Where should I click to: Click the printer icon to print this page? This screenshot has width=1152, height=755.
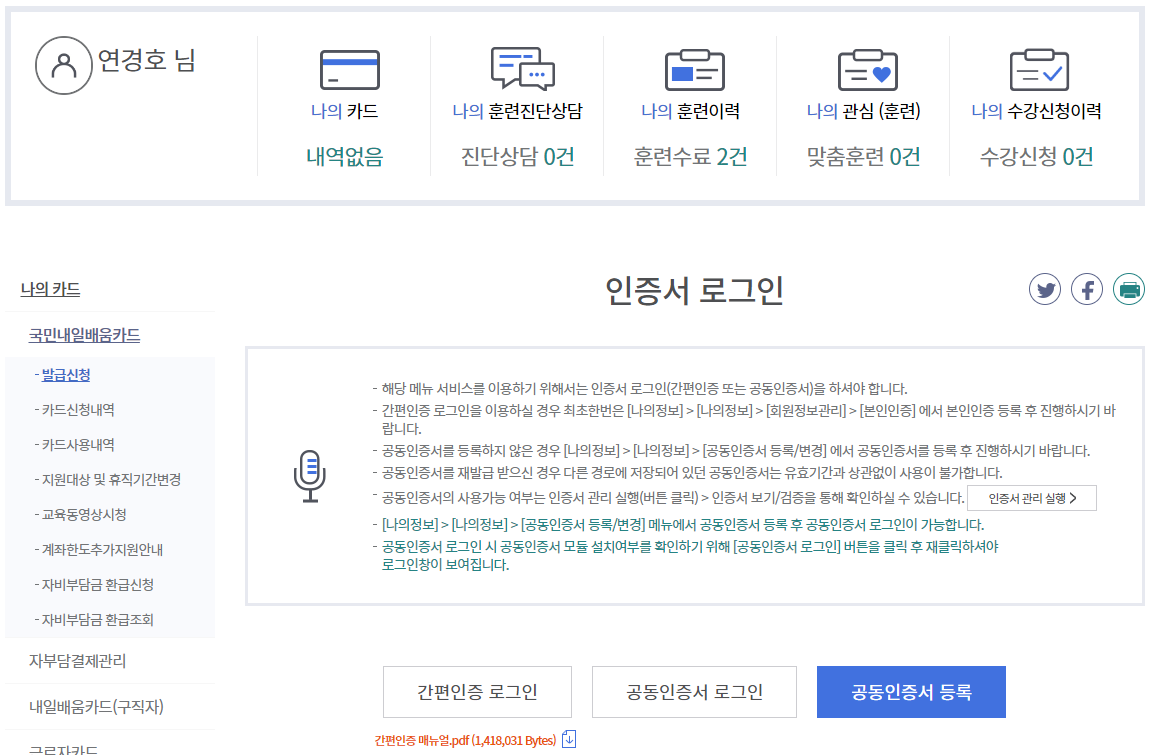pyautogui.click(x=1129, y=289)
